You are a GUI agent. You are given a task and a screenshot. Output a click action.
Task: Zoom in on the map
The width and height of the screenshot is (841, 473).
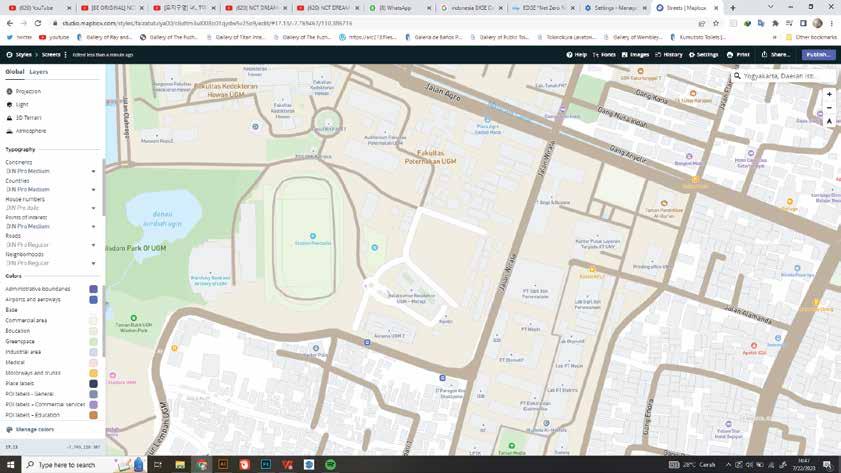829,94
